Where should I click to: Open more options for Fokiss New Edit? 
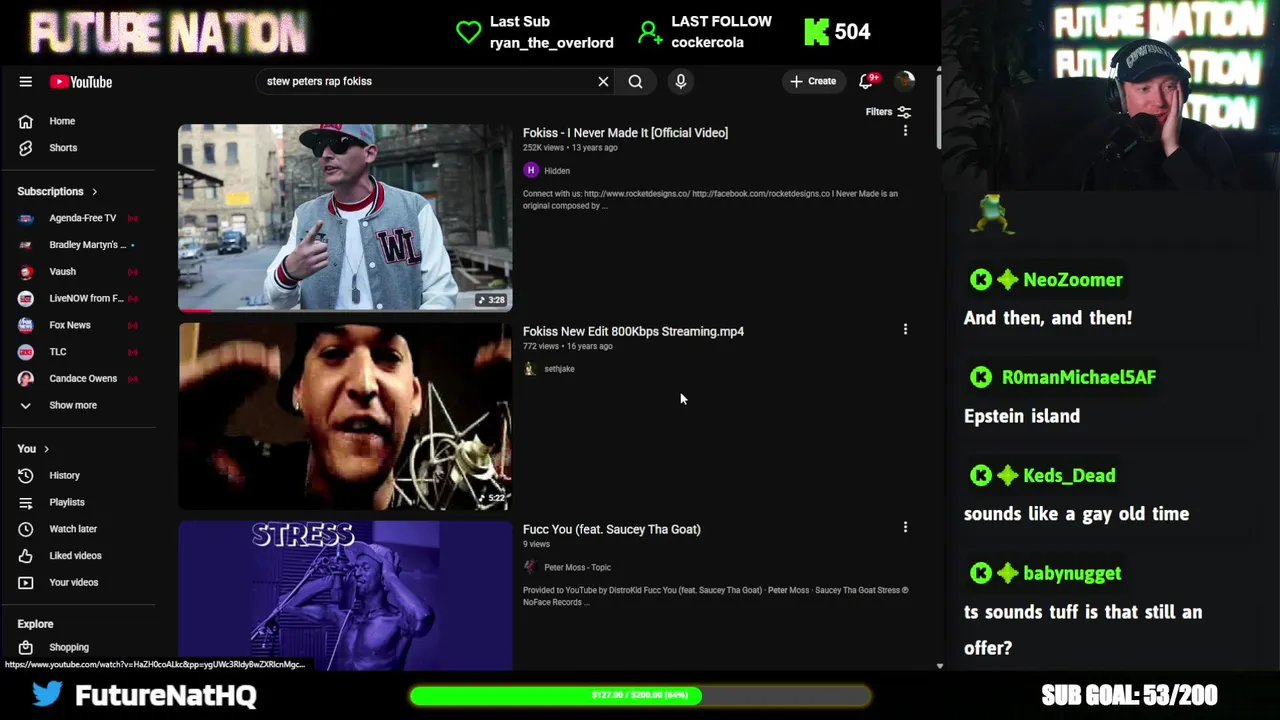[x=905, y=329]
